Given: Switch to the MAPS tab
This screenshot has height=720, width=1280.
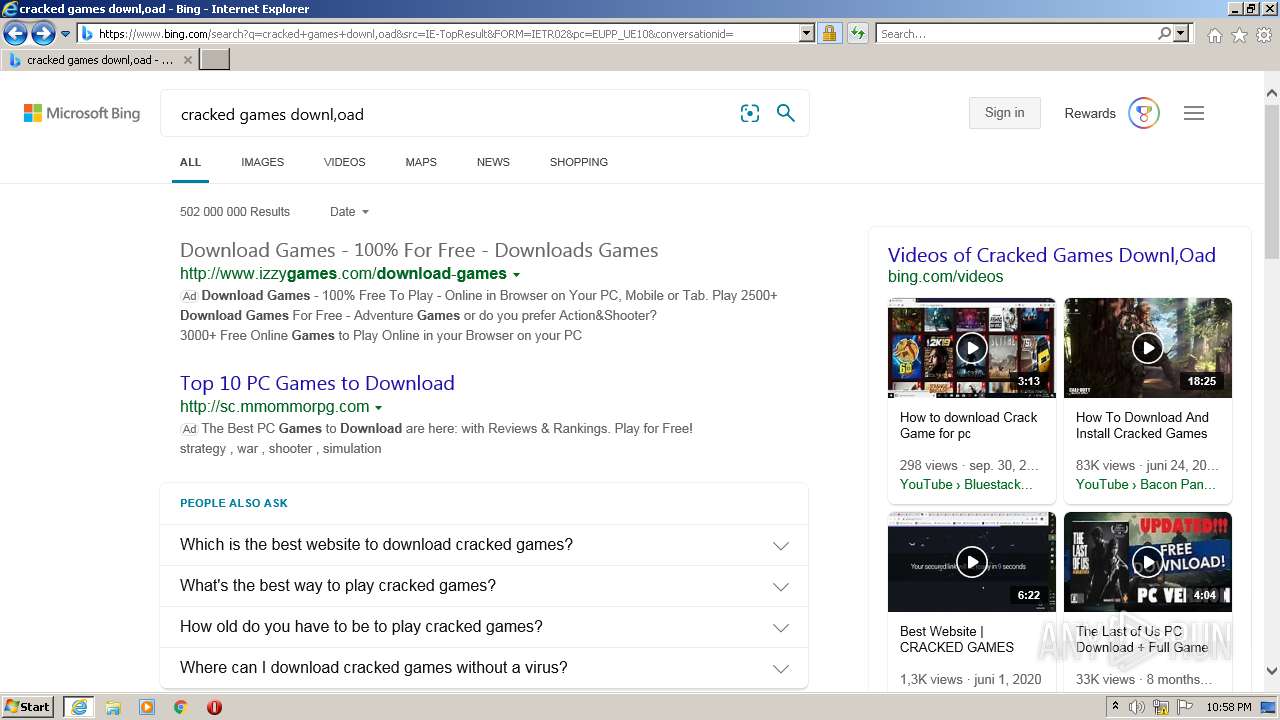Looking at the screenshot, I should pos(421,162).
